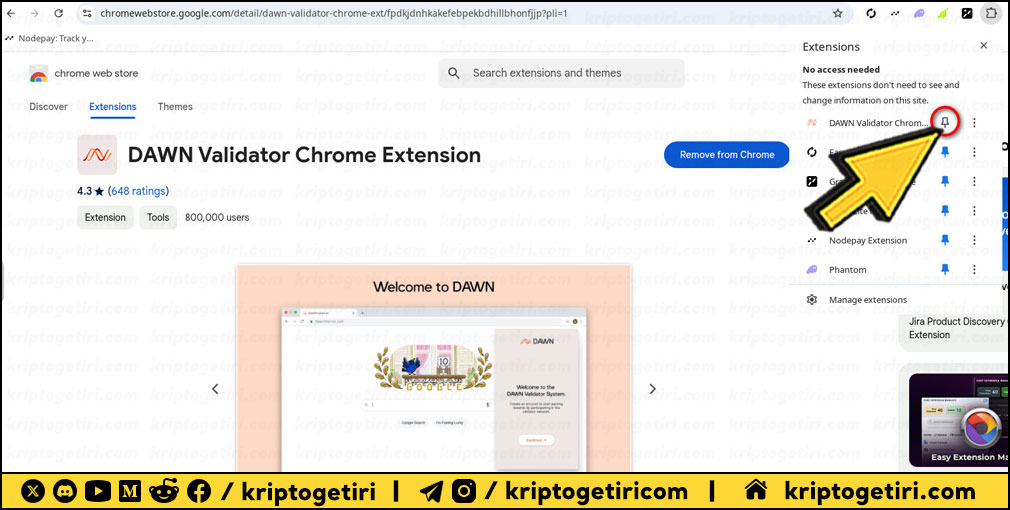1010x510 pixels.
Task: Open the Themes tab
Action: 175,107
